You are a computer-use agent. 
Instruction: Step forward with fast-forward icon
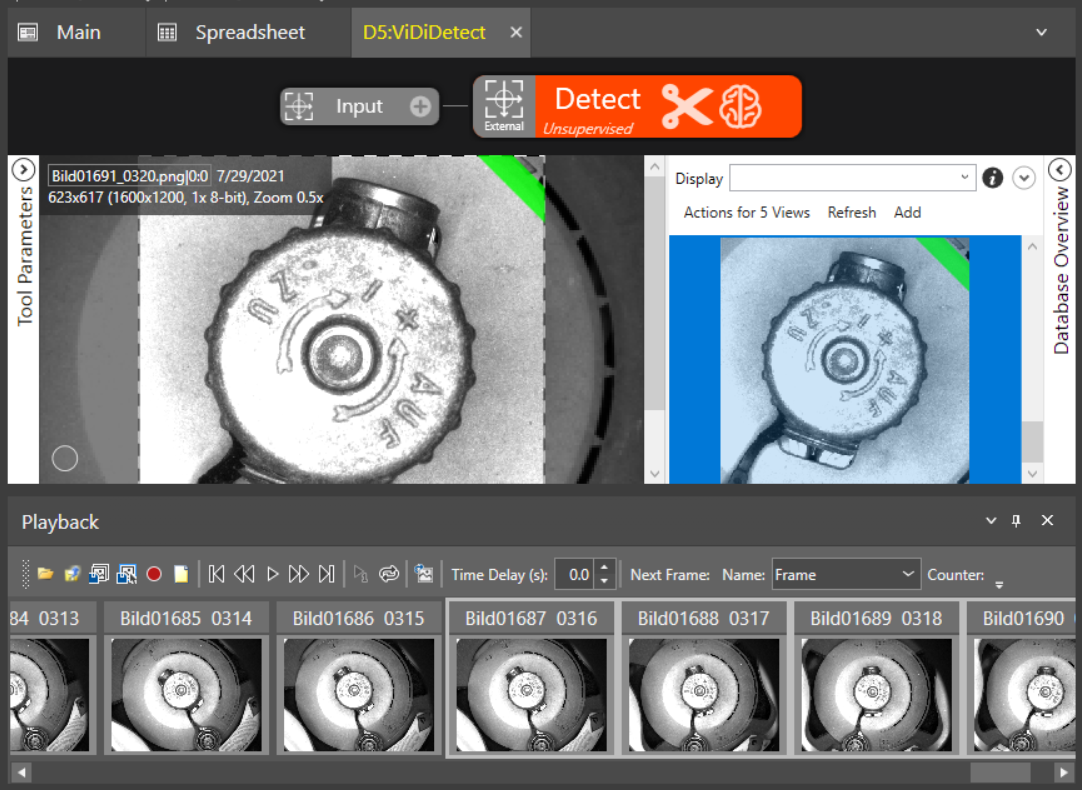[x=298, y=574]
